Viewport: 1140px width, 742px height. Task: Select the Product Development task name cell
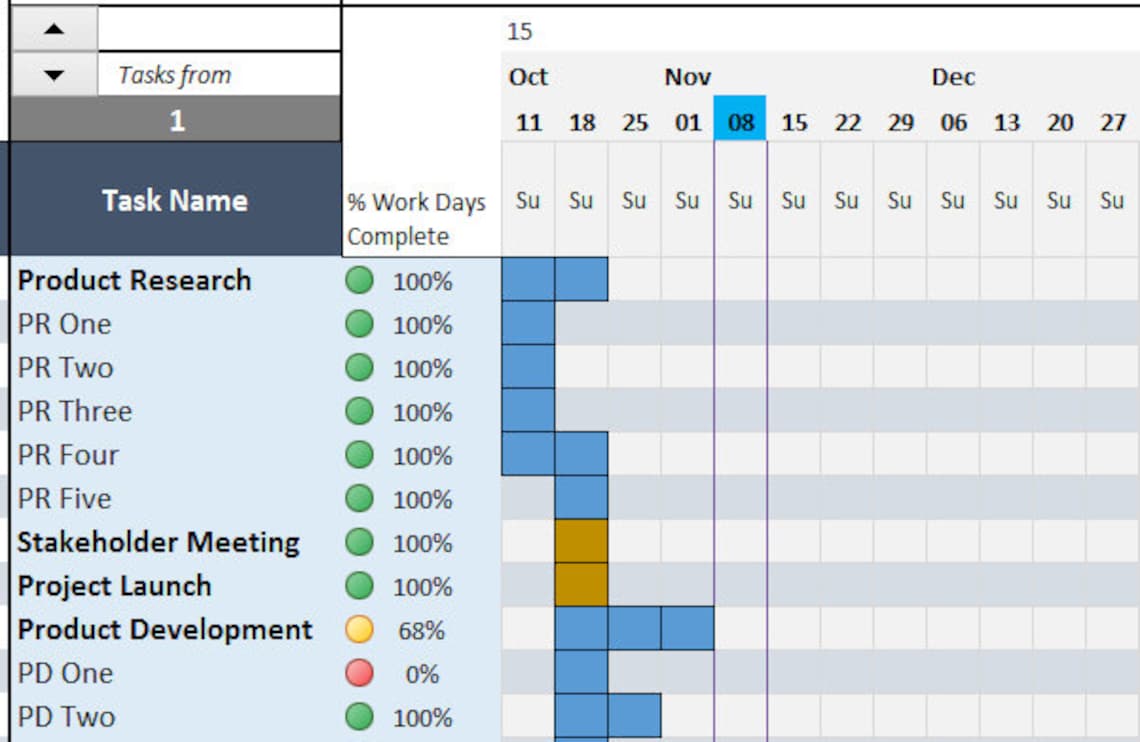[166, 629]
